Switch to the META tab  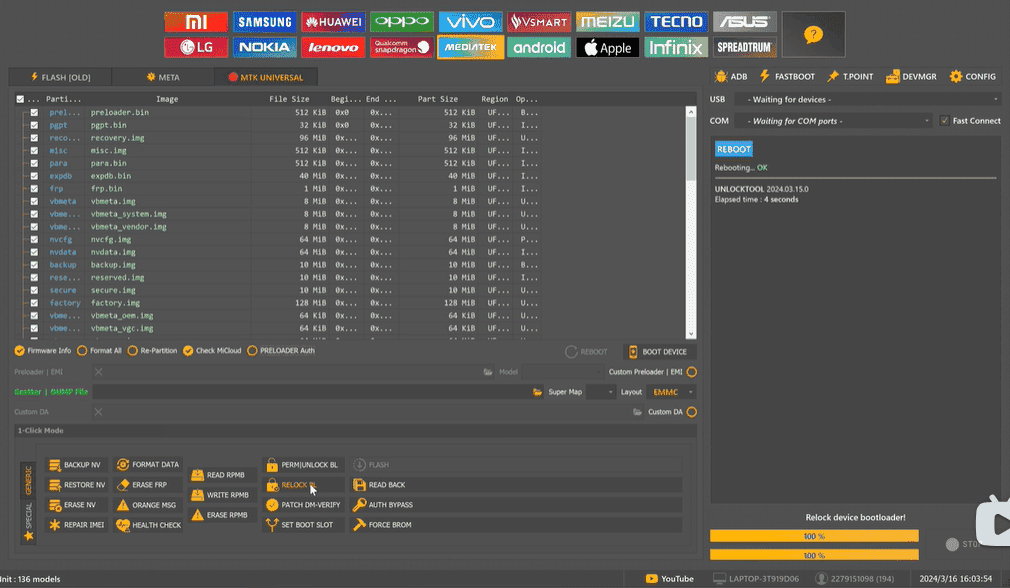pos(163,77)
